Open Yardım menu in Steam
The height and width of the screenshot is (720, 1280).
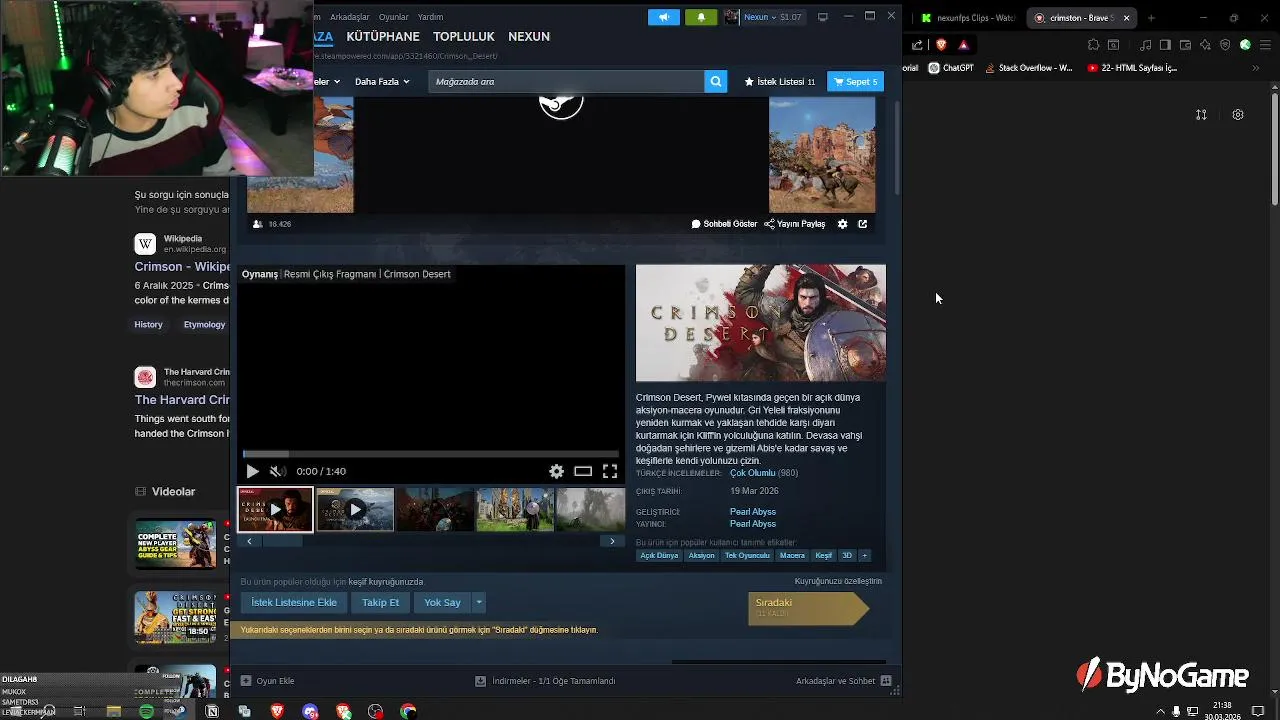(431, 17)
